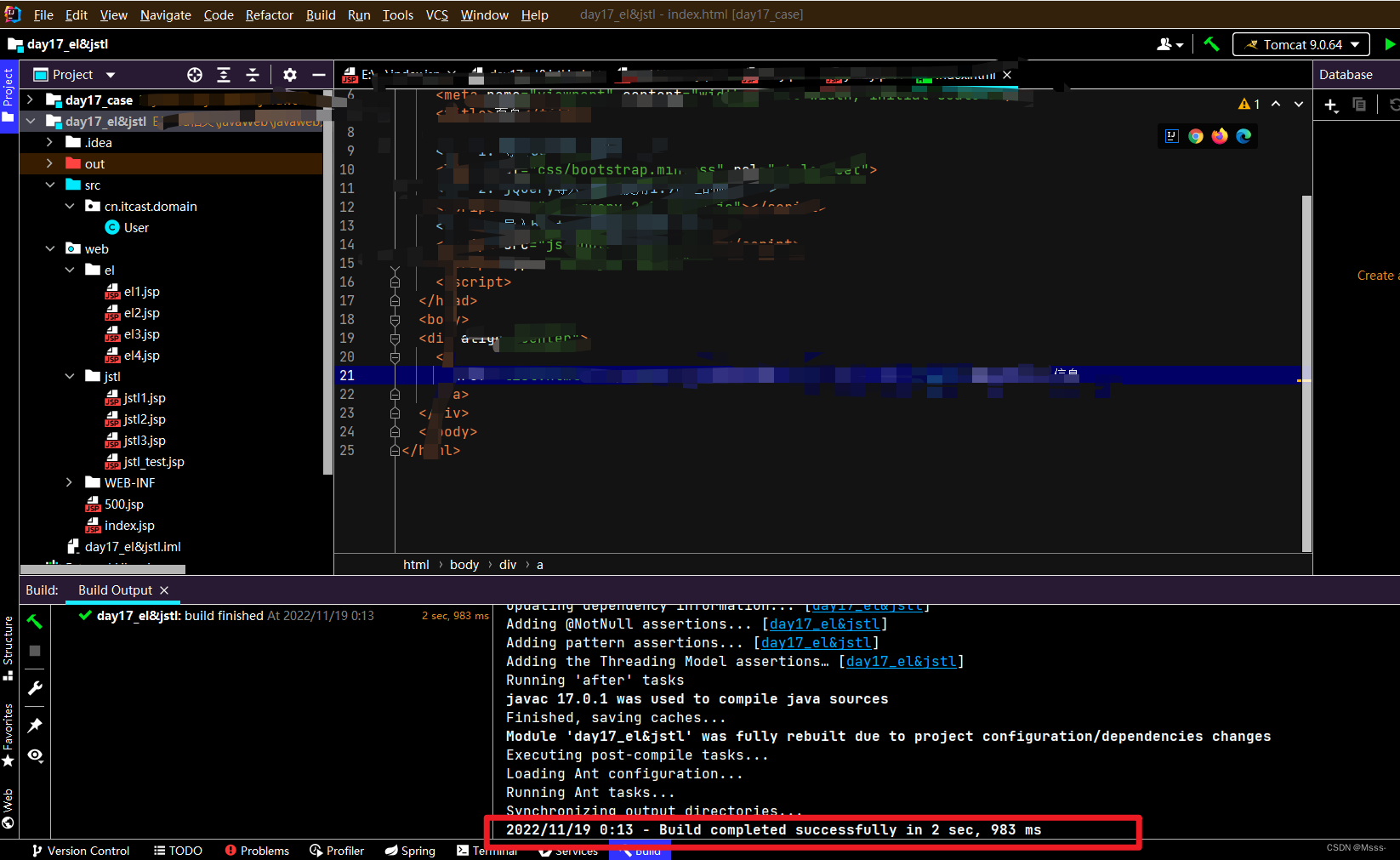Click the stop square icon in Build panel
This screenshot has width=1400, height=860.
pos(35,651)
